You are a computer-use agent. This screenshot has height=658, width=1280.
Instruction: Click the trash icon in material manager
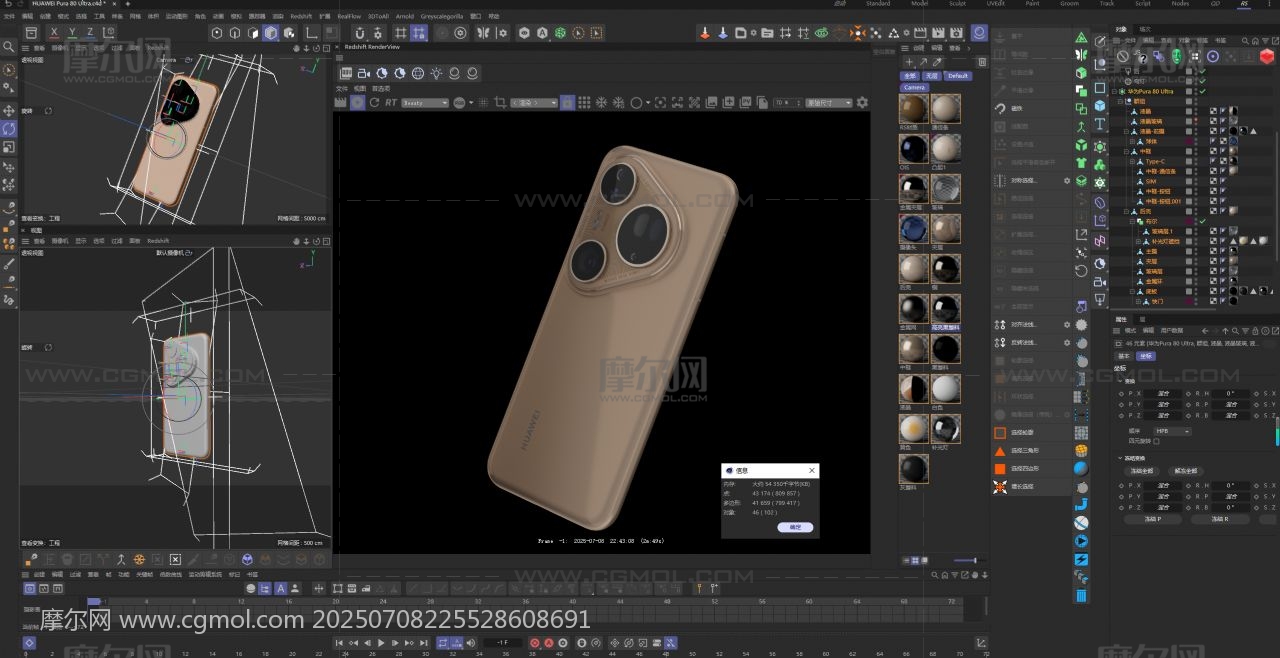[x=982, y=62]
